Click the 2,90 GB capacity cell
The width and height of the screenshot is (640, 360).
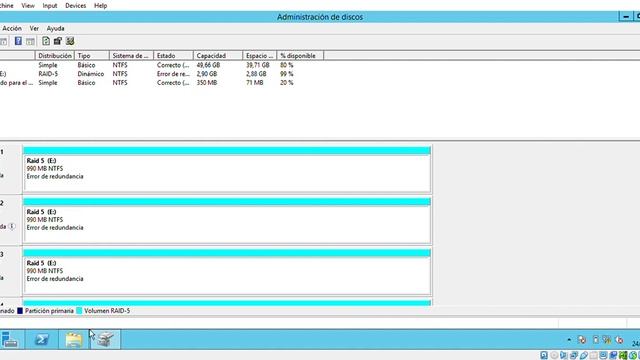[x=207, y=74]
